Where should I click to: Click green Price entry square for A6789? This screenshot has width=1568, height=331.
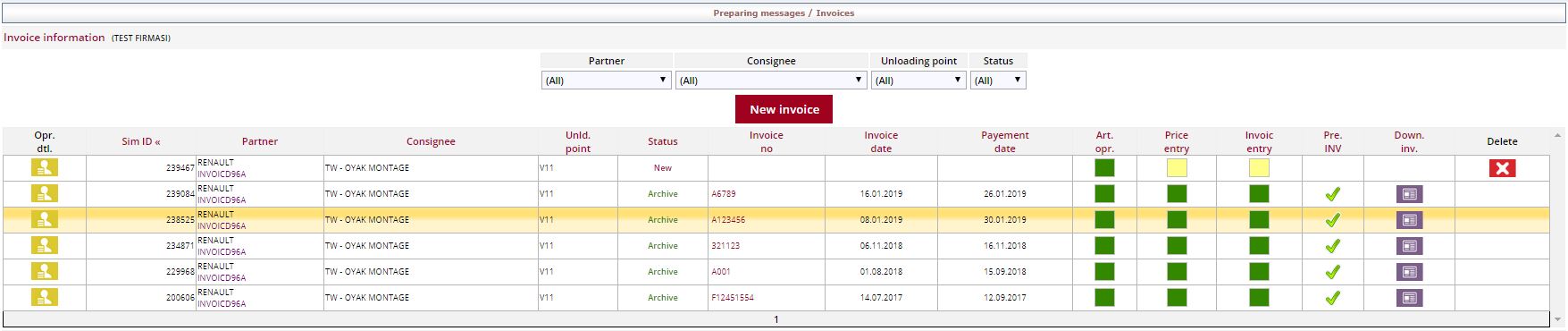pos(1177,194)
